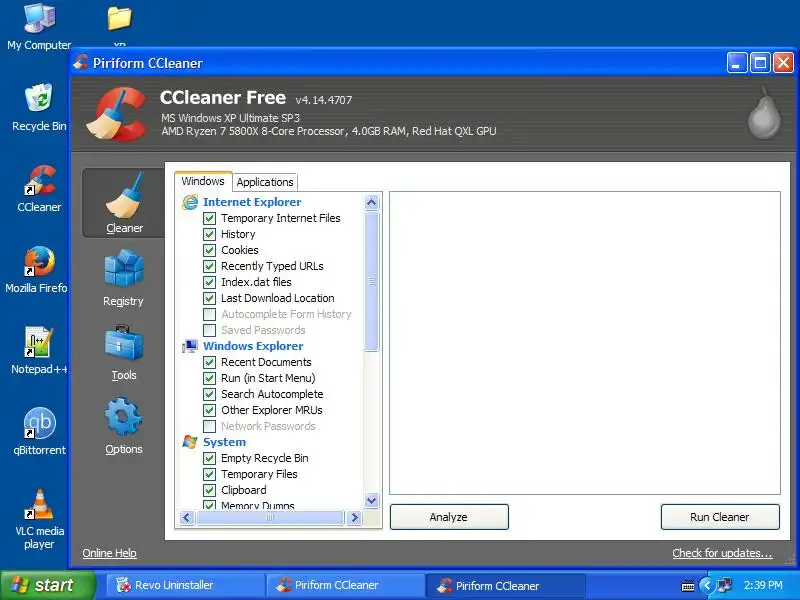Screen dimensions: 800x600
Task: Click the horizontal scrollbar thumb
Action: (270, 517)
